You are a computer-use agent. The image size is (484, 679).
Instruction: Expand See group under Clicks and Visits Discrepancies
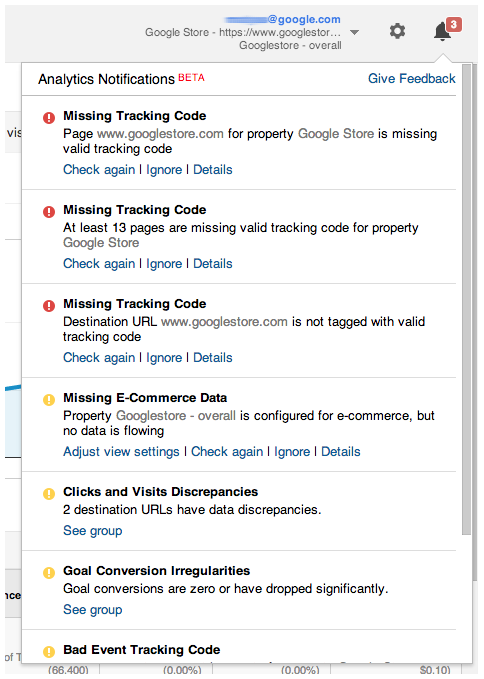93,531
